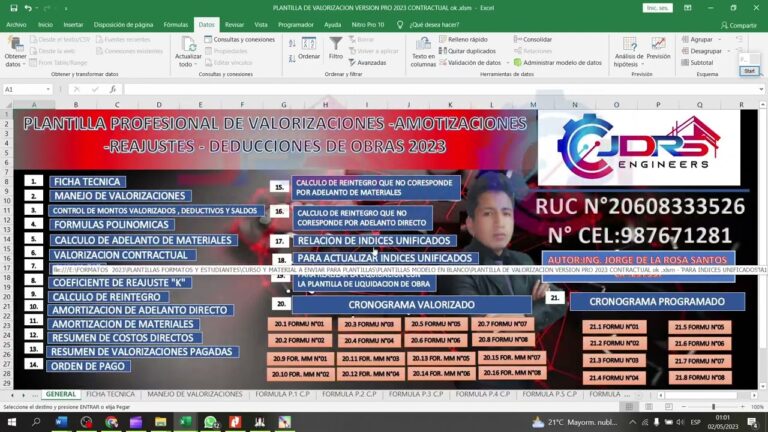Open the Fórmulas ribbon tab
The height and width of the screenshot is (432, 768).
tap(175, 24)
